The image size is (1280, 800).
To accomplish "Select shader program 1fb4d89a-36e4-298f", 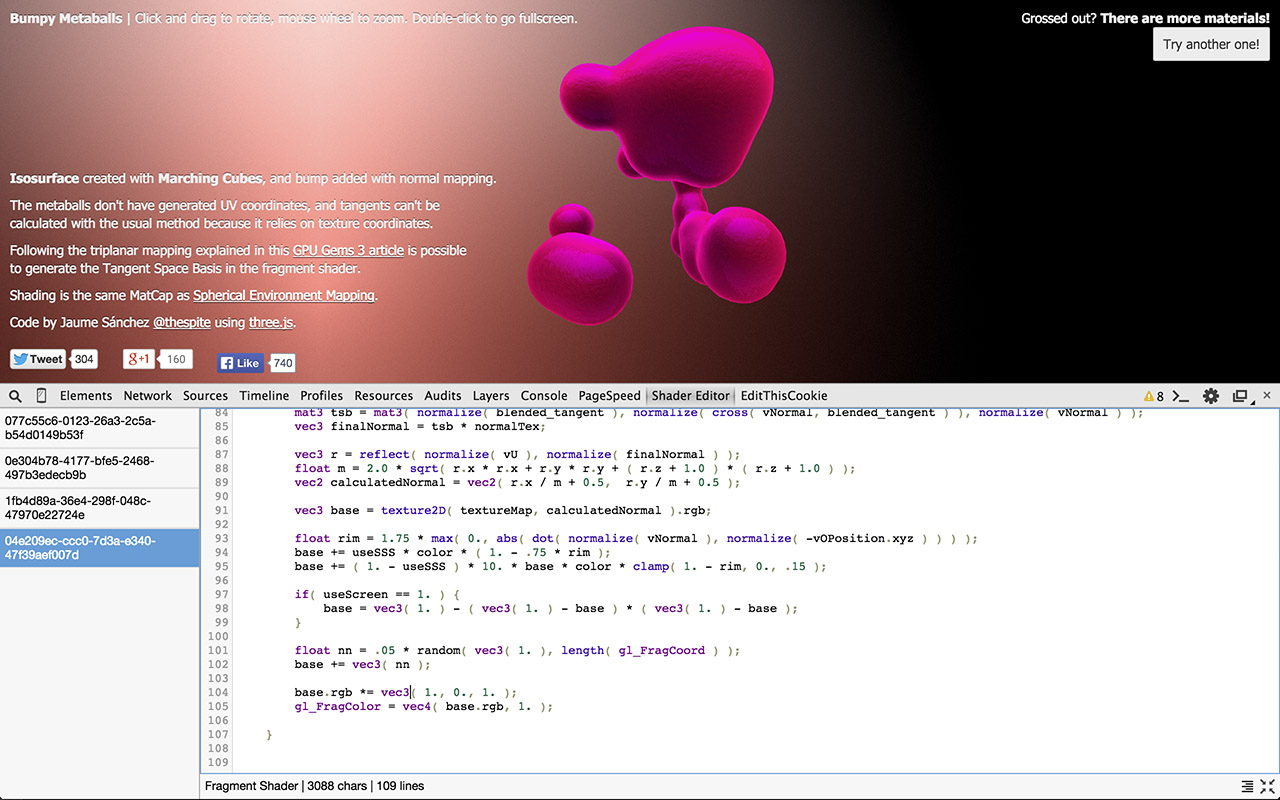I will click(100, 508).
